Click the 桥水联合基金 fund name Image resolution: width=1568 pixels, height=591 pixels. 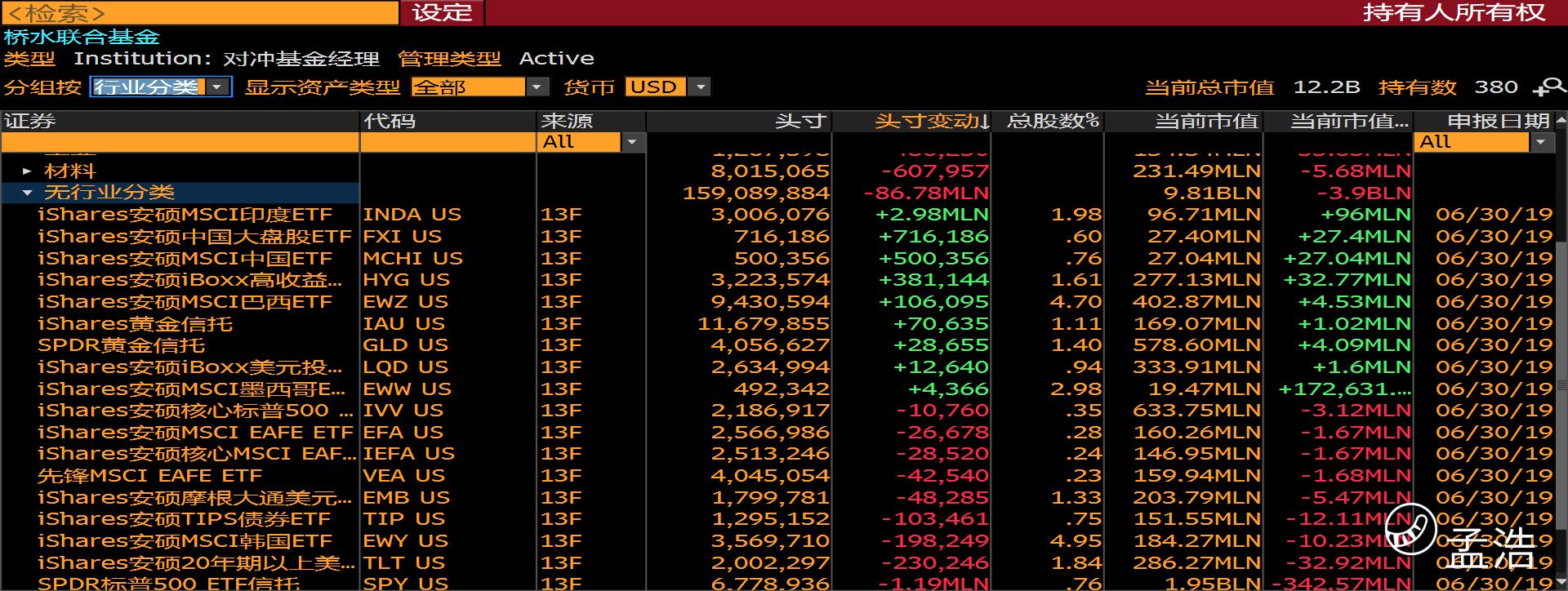82,37
